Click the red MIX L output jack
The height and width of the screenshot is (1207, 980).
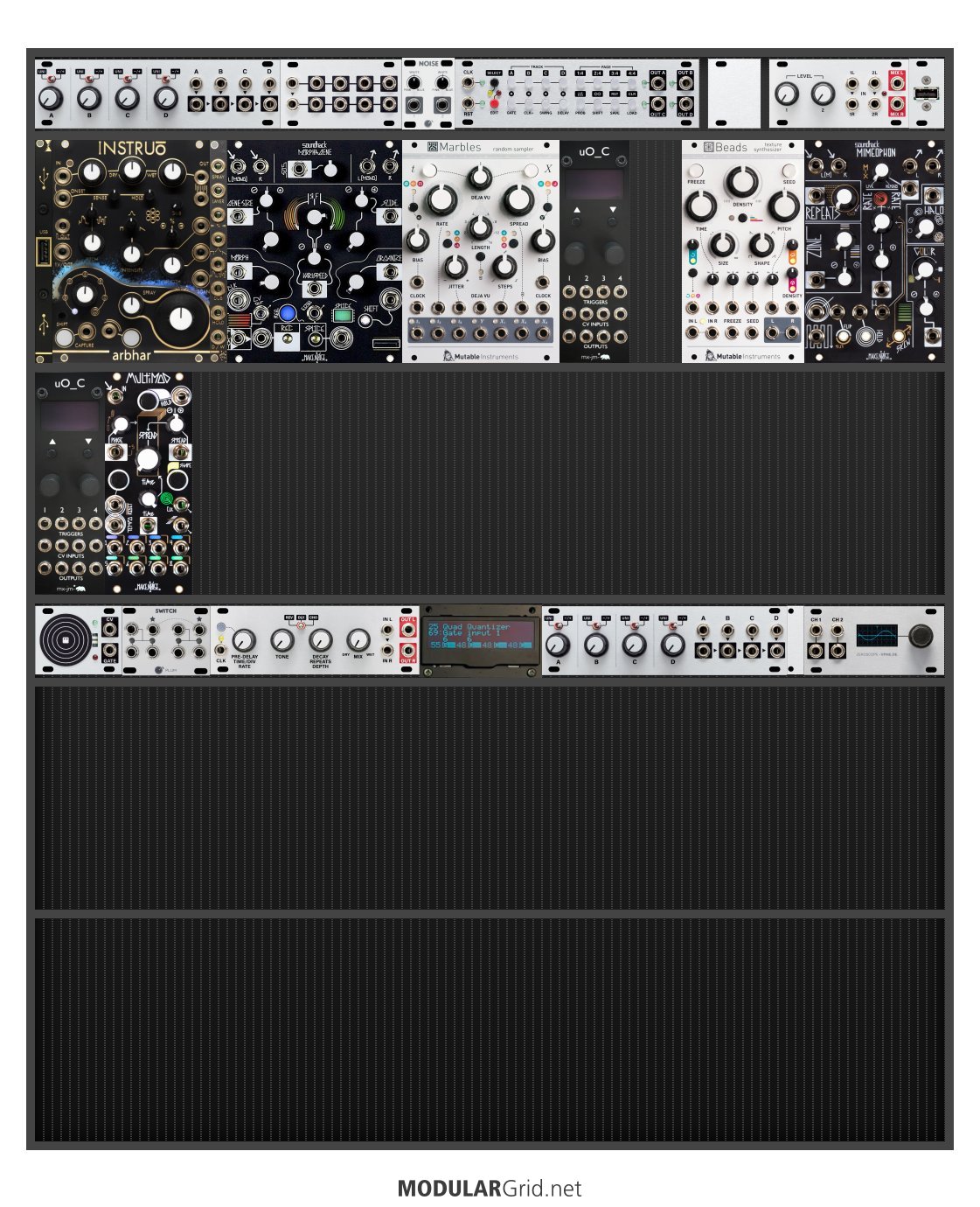(896, 84)
